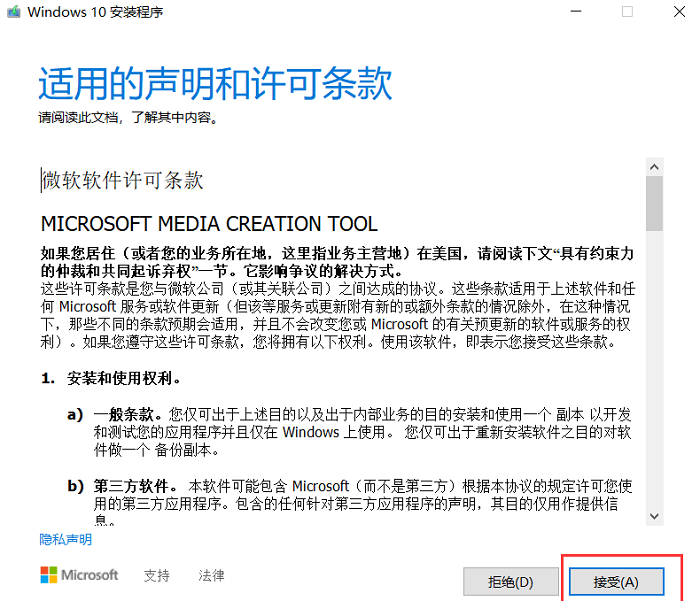Click the Decline button 拒绝(D)
The width and height of the screenshot is (700, 601).
point(511,582)
